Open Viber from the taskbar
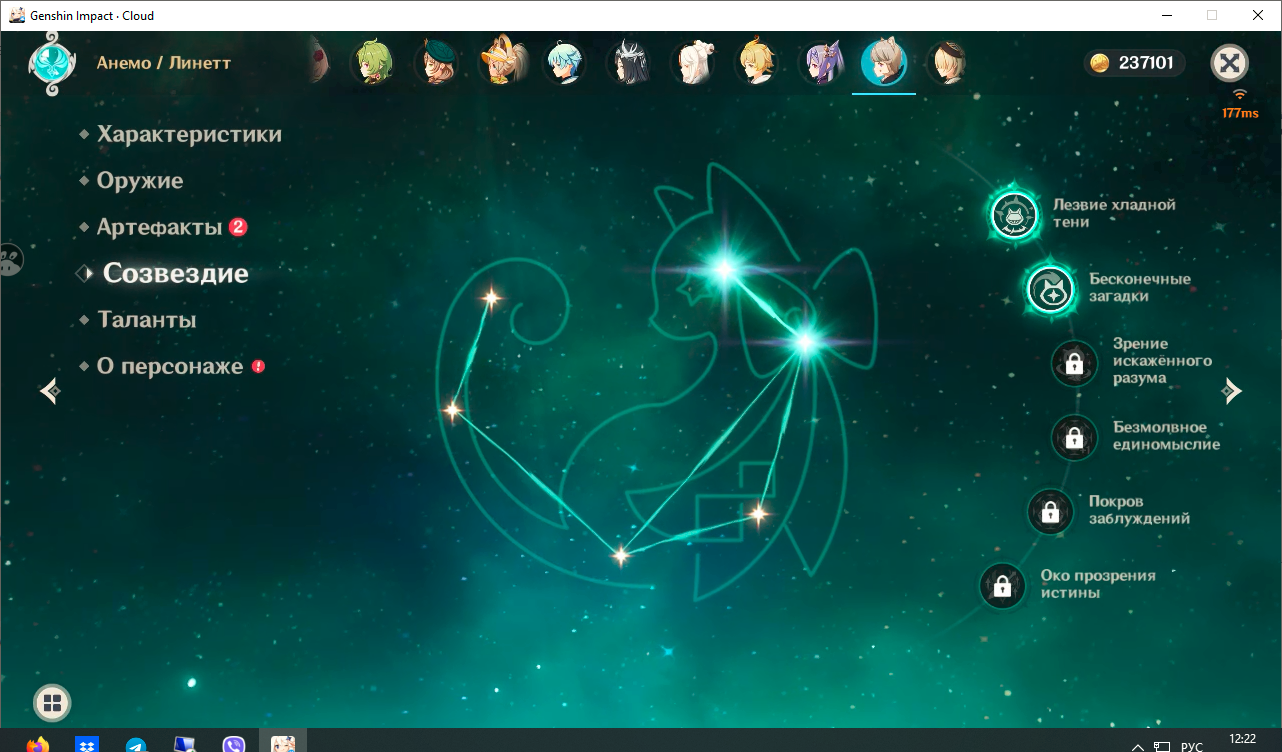1282x752 pixels. tap(234, 744)
